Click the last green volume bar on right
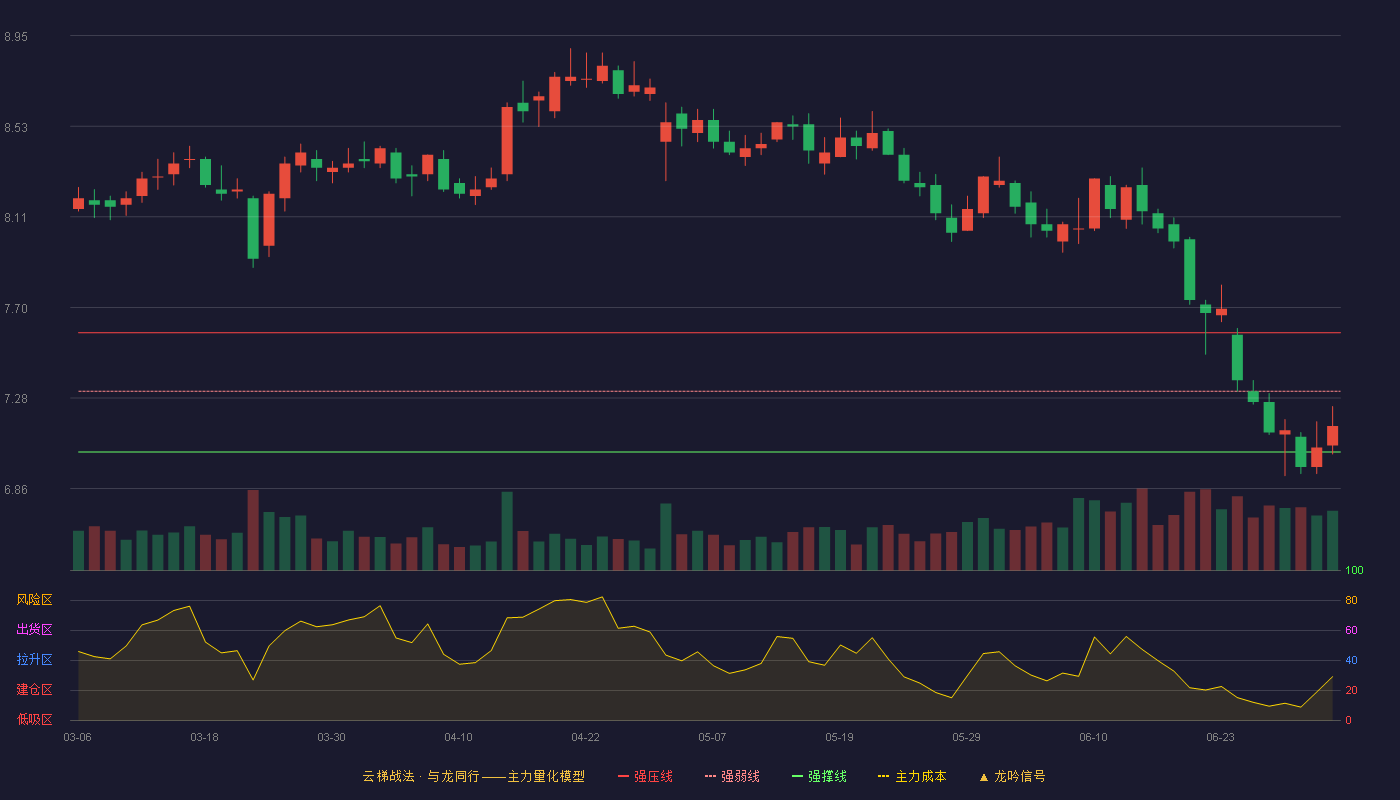Viewport: 1400px width, 800px height. (x=1332, y=540)
